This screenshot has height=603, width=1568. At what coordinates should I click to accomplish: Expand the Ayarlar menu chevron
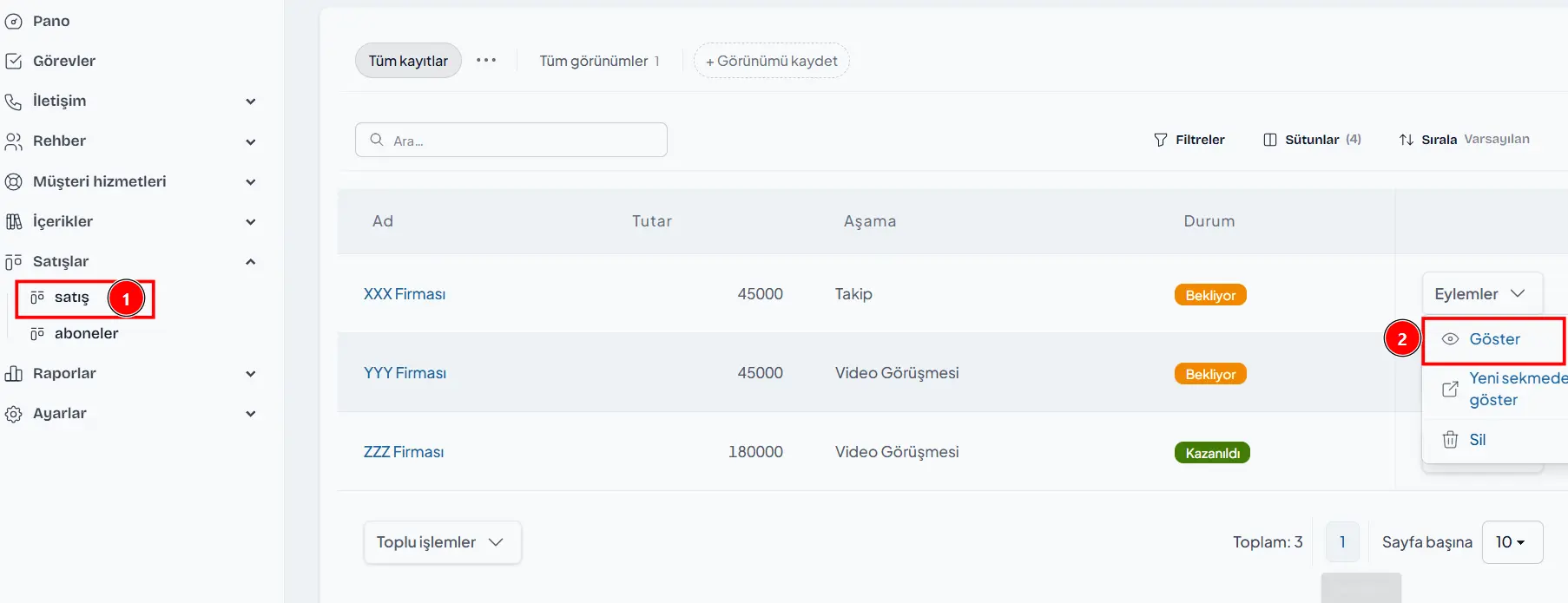pos(251,414)
